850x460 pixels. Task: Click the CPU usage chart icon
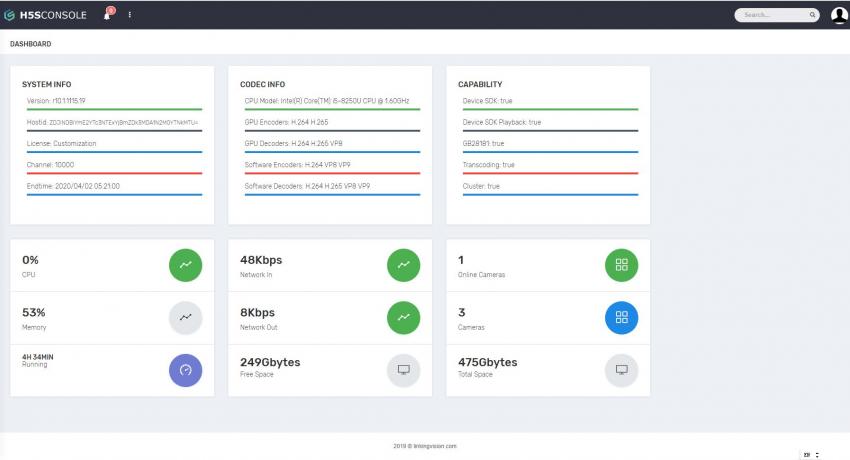(185, 265)
